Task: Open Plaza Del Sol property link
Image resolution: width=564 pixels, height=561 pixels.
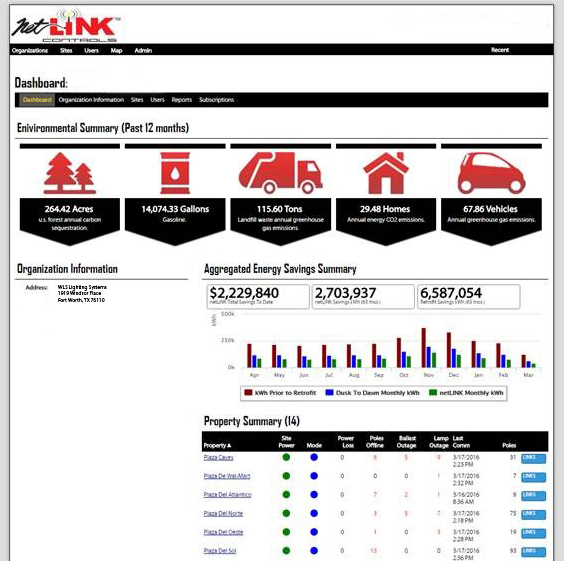Action: tap(220, 551)
